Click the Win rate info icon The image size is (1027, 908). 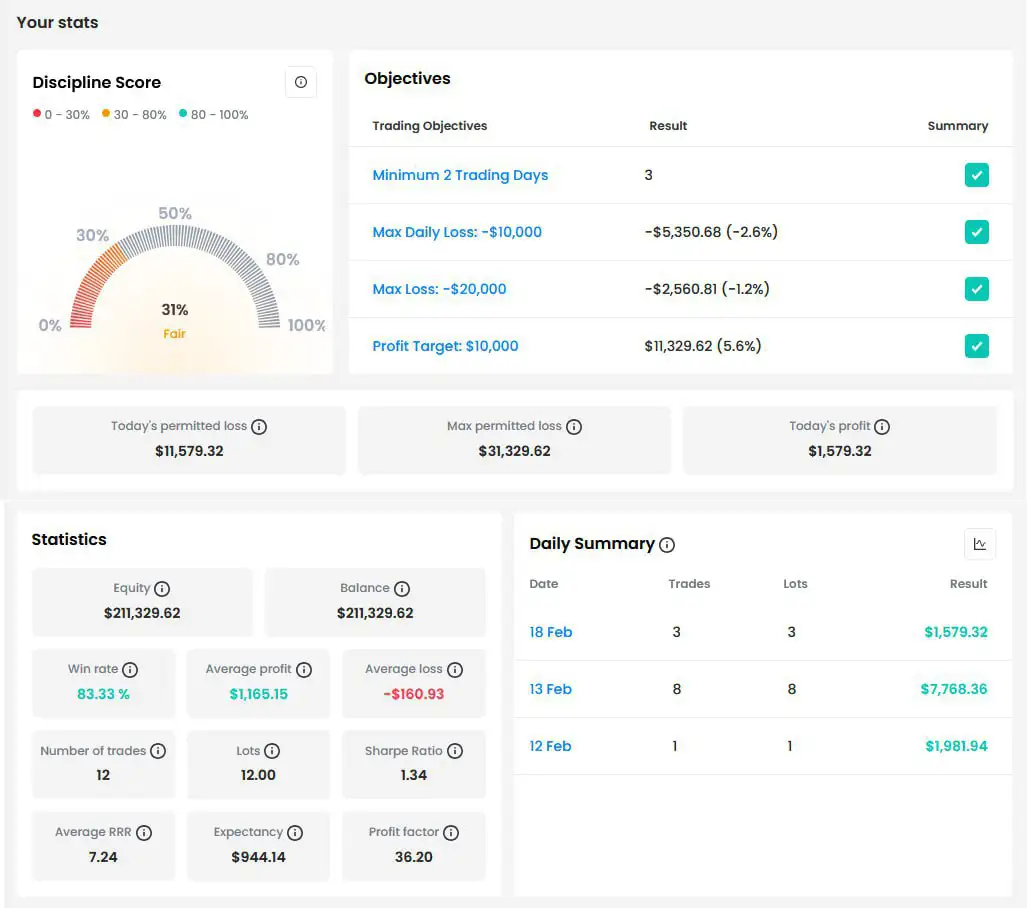(x=130, y=670)
